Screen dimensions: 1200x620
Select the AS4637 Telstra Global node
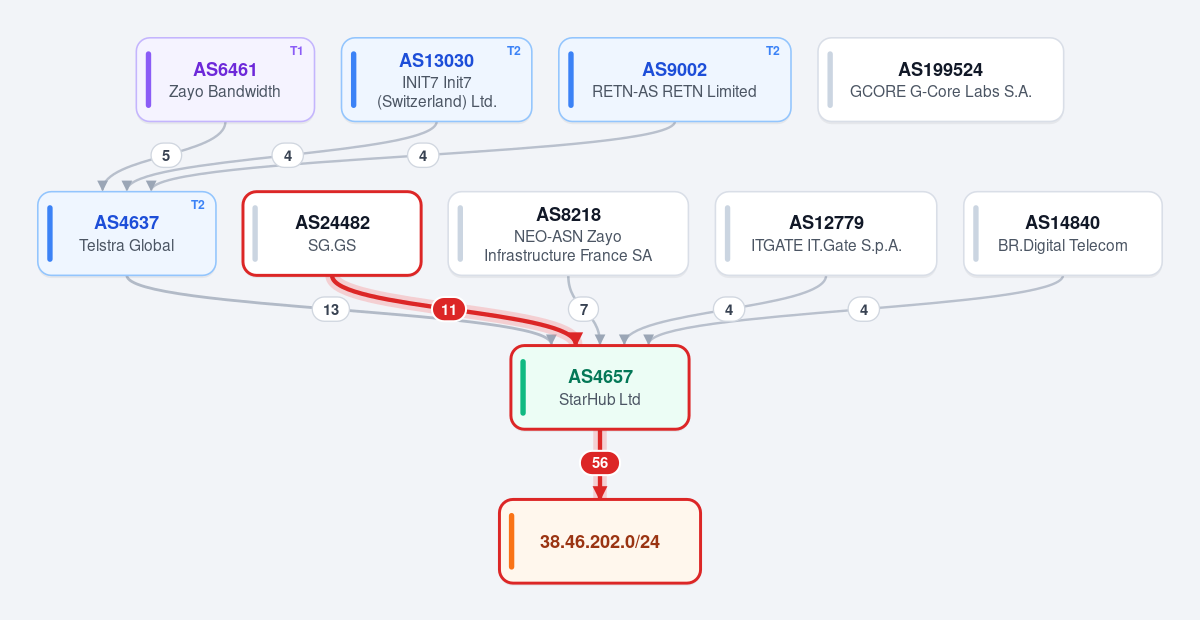click(x=127, y=233)
